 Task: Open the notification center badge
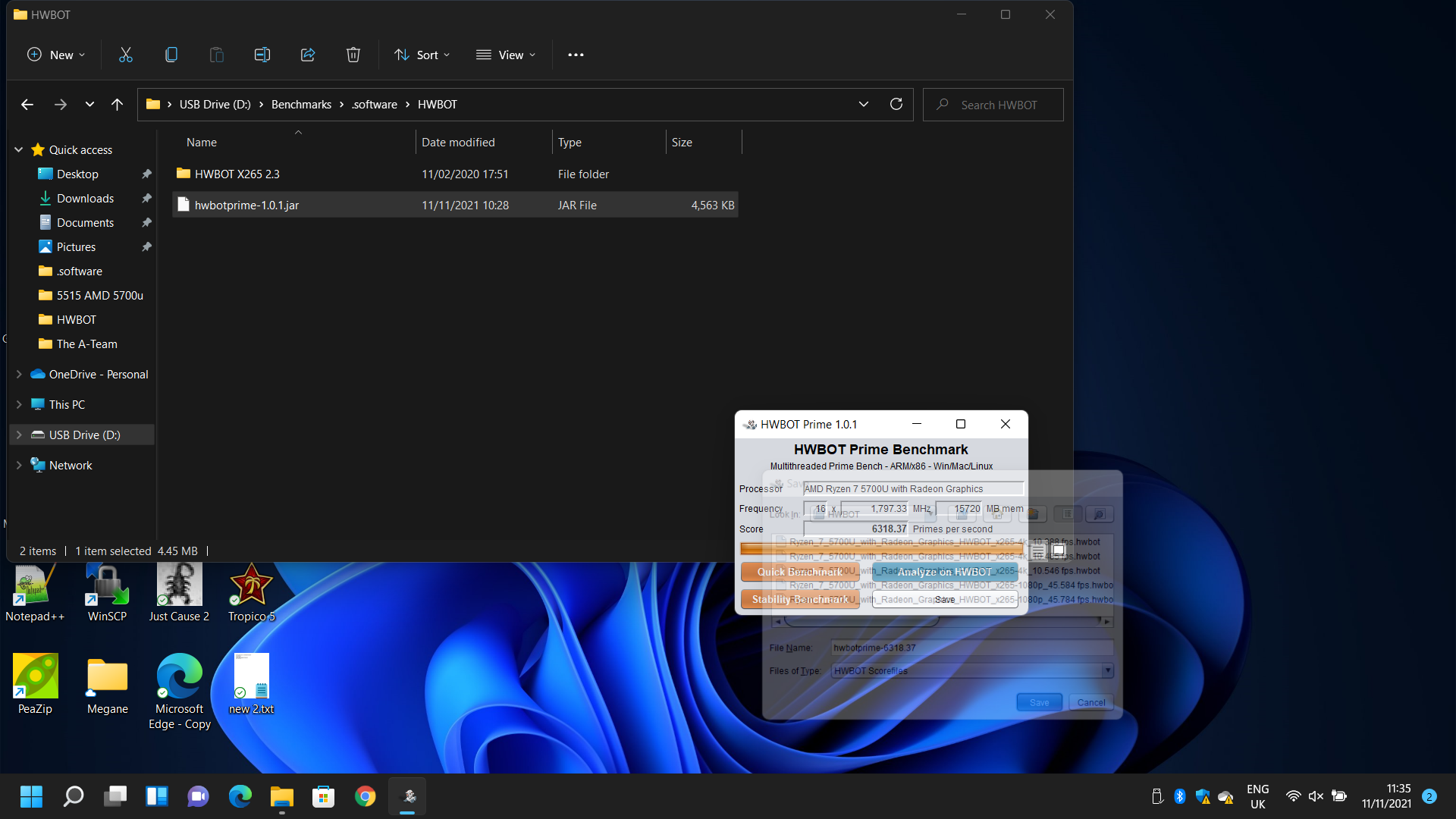pos(1429,796)
